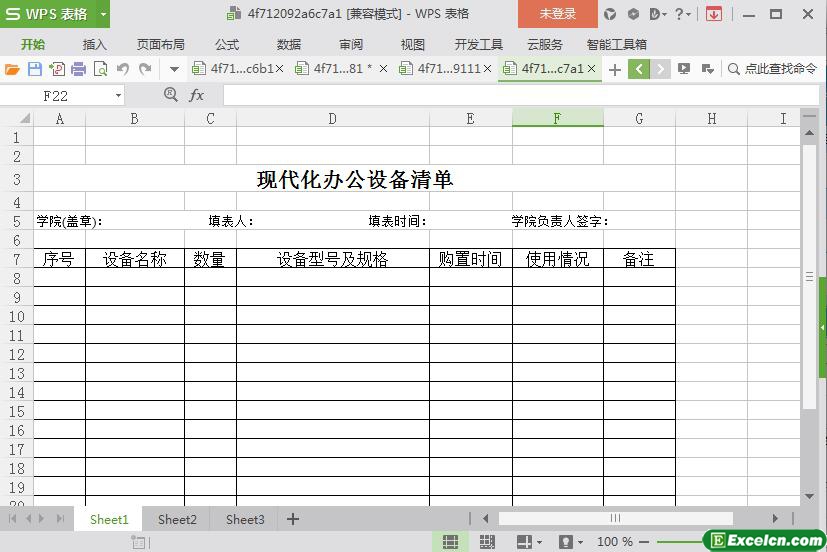
Task: Click the green previous tab arrow
Action: click(x=639, y=69)
